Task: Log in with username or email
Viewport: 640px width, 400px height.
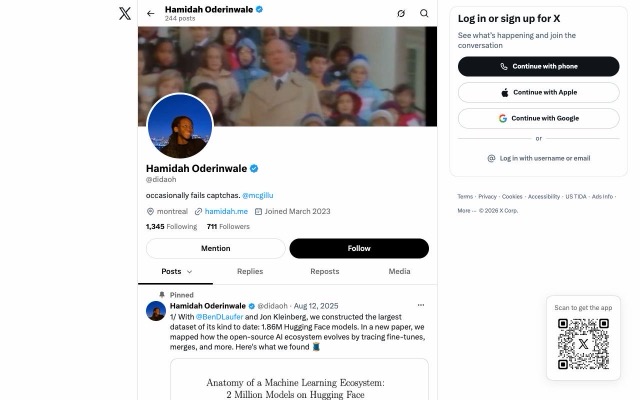Action: pos(538,158)
